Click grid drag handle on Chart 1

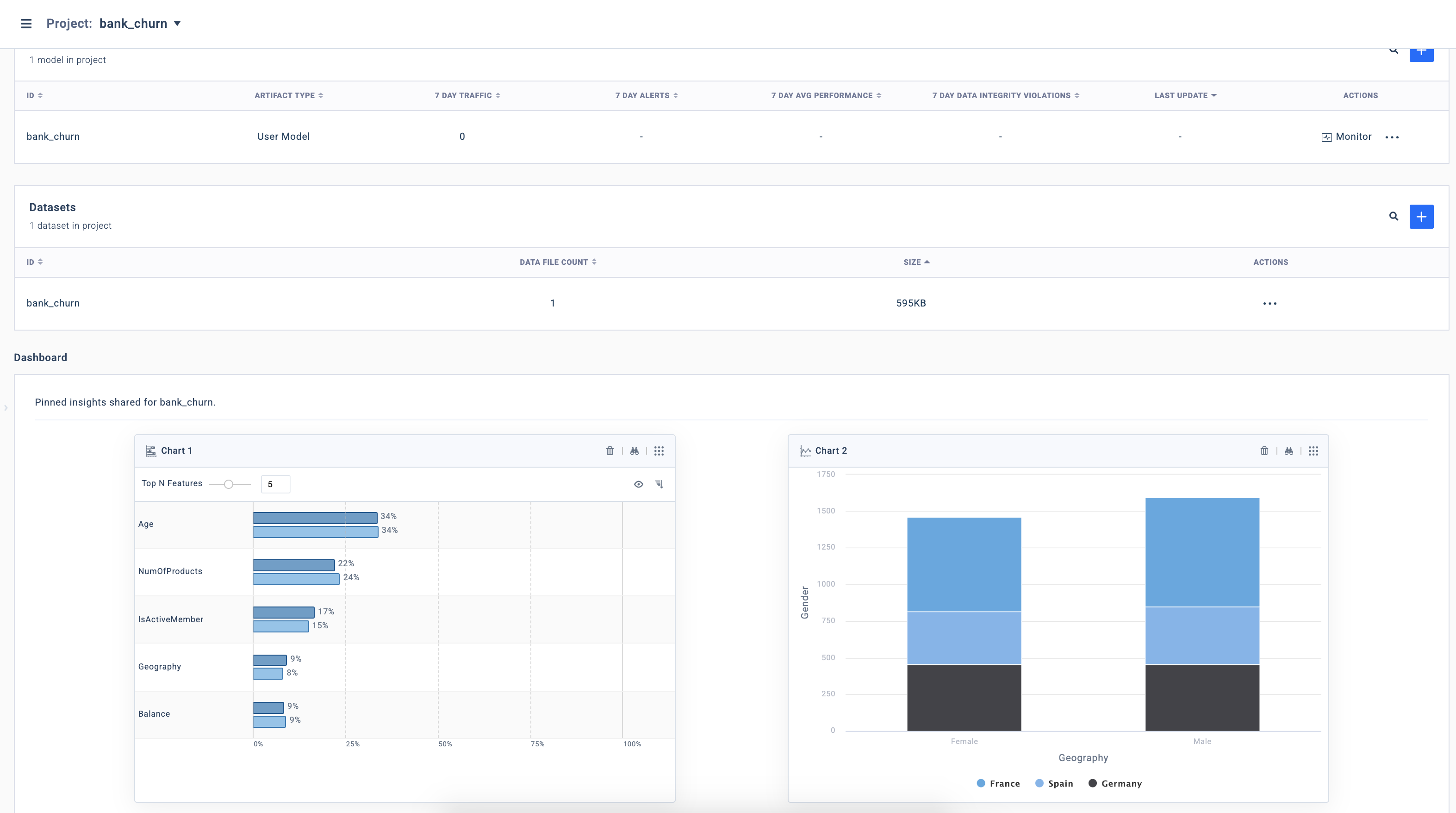[659, 450]
